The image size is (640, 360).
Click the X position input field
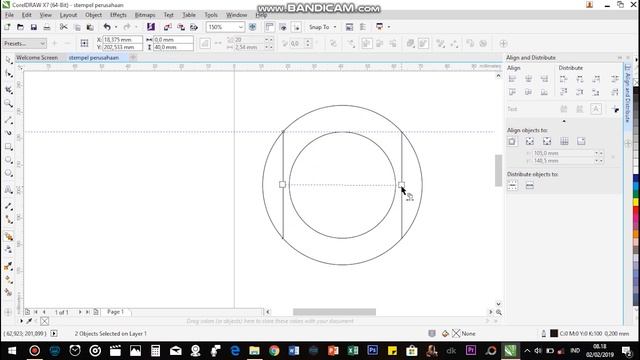click(x=122, y=40)
